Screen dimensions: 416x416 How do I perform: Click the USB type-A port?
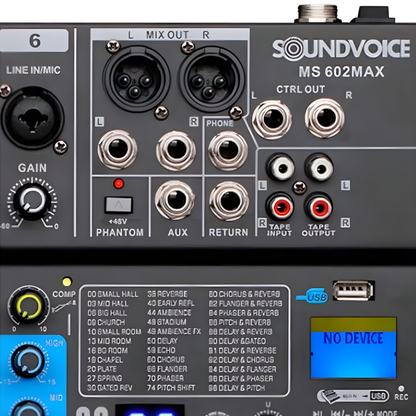[353, 290]
